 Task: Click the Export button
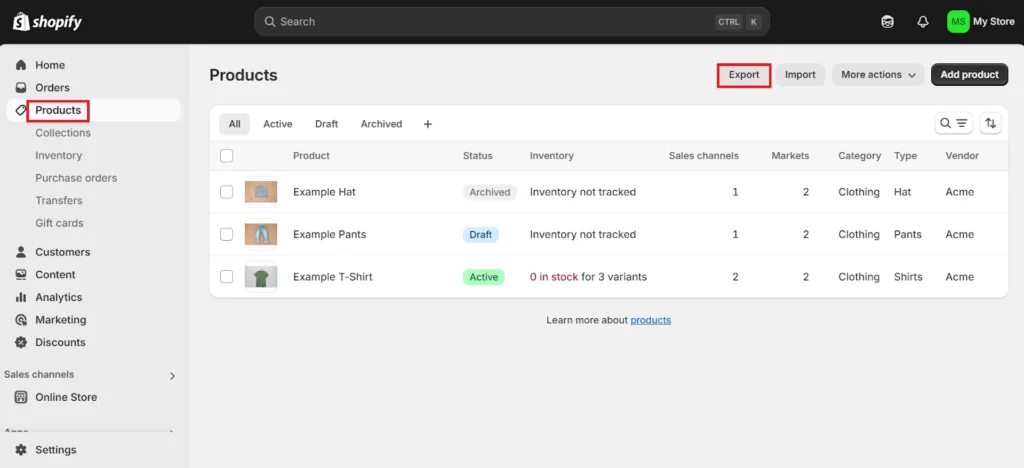click(x=744, y=75)
